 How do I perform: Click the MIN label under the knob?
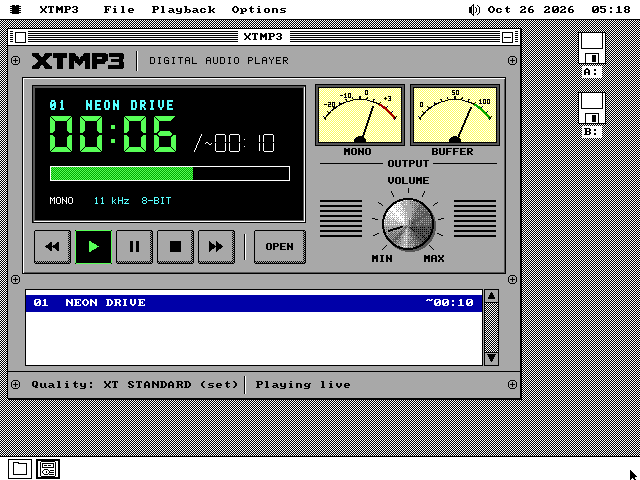tap(382, 259)
